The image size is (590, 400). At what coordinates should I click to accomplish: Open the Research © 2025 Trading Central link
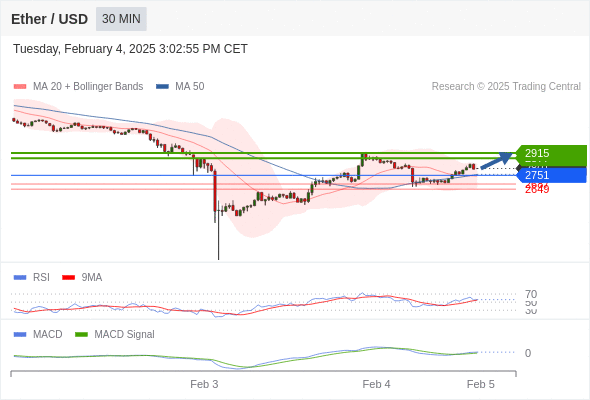pos(506,87)
